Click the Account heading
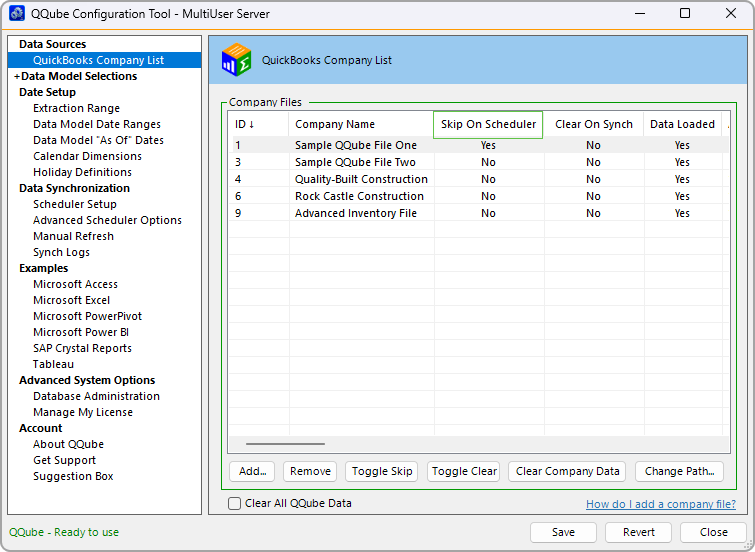The width and height of the screenshot is (755, 552). click(x=40, y=428)
